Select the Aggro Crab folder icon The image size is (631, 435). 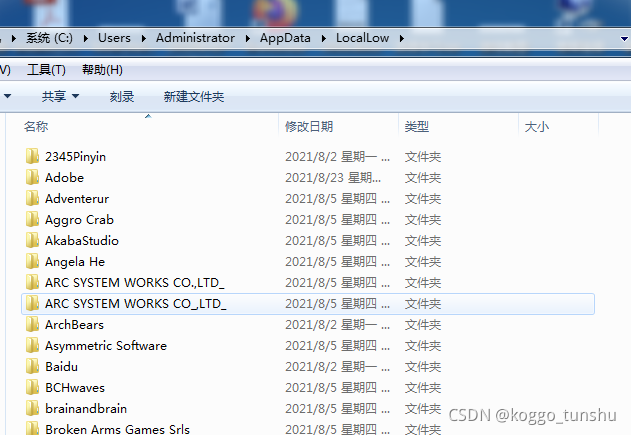click(32, 219)
